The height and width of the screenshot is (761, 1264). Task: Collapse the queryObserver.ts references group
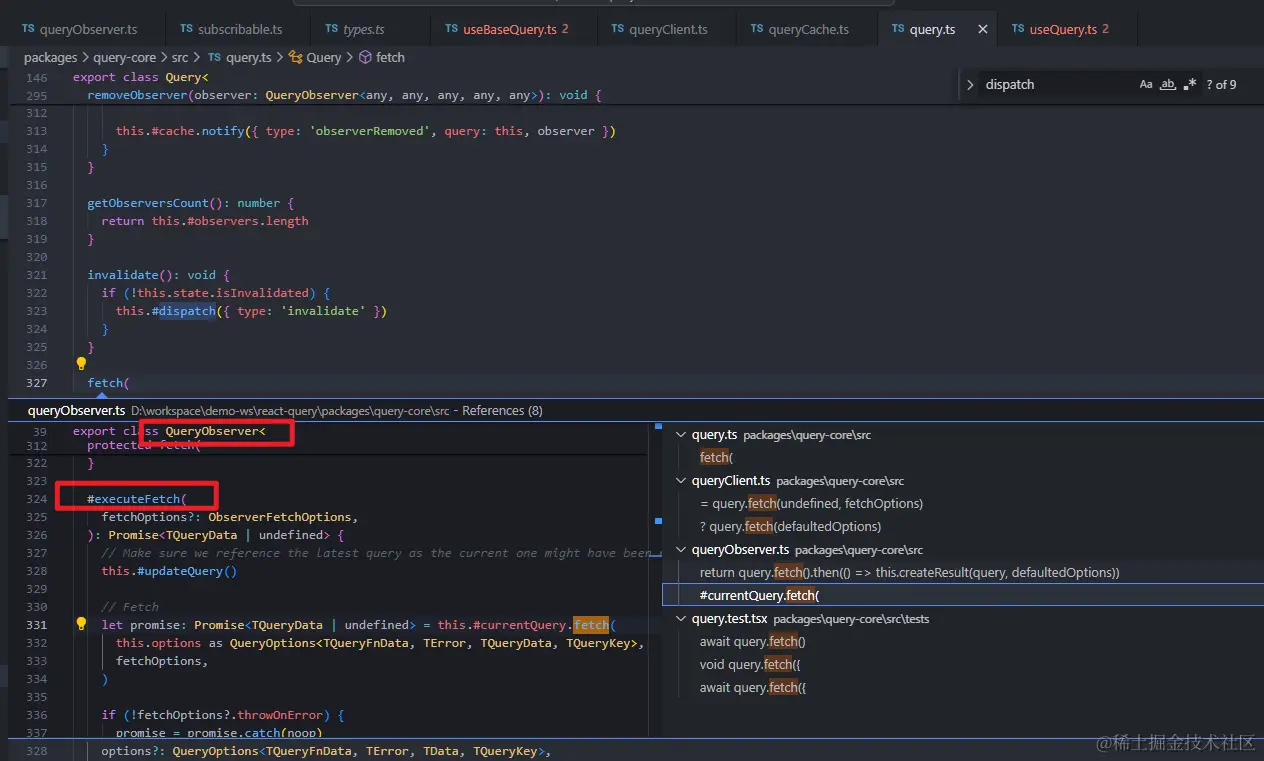pos(681,550)
